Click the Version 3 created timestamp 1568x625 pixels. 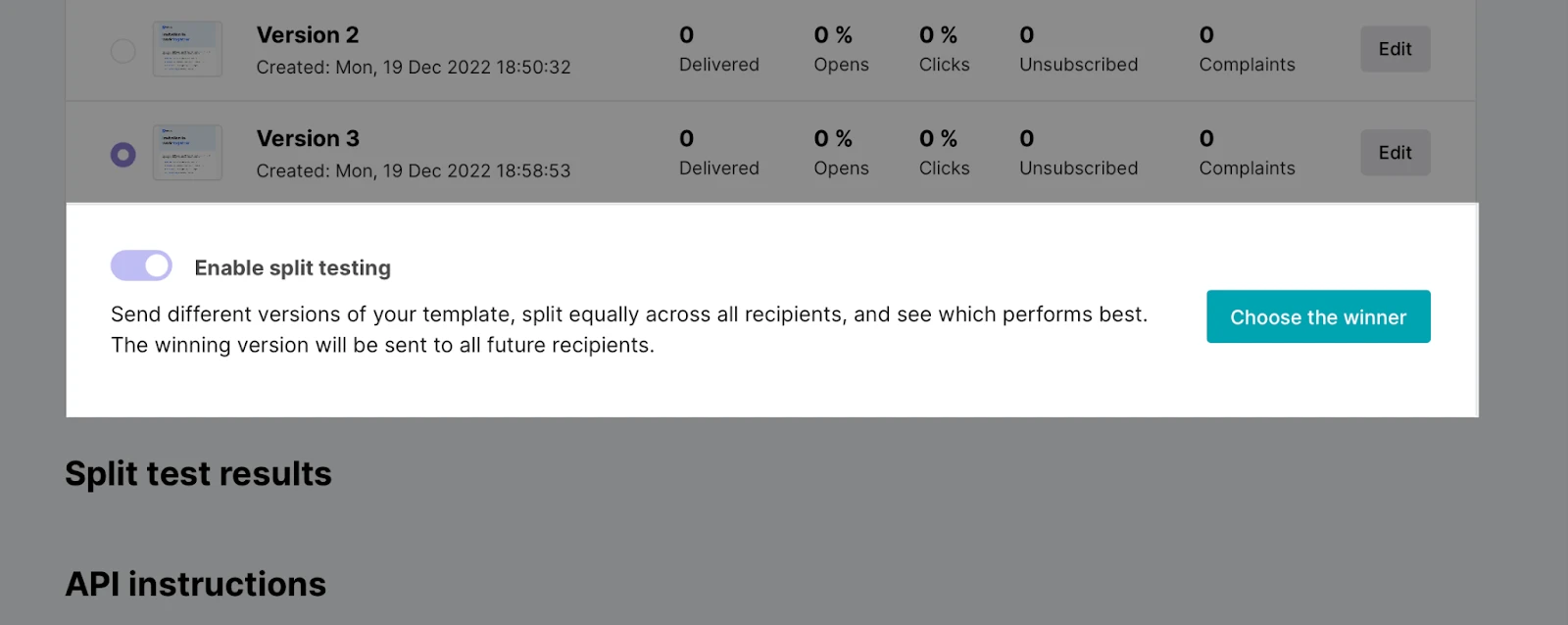[413, 171]
